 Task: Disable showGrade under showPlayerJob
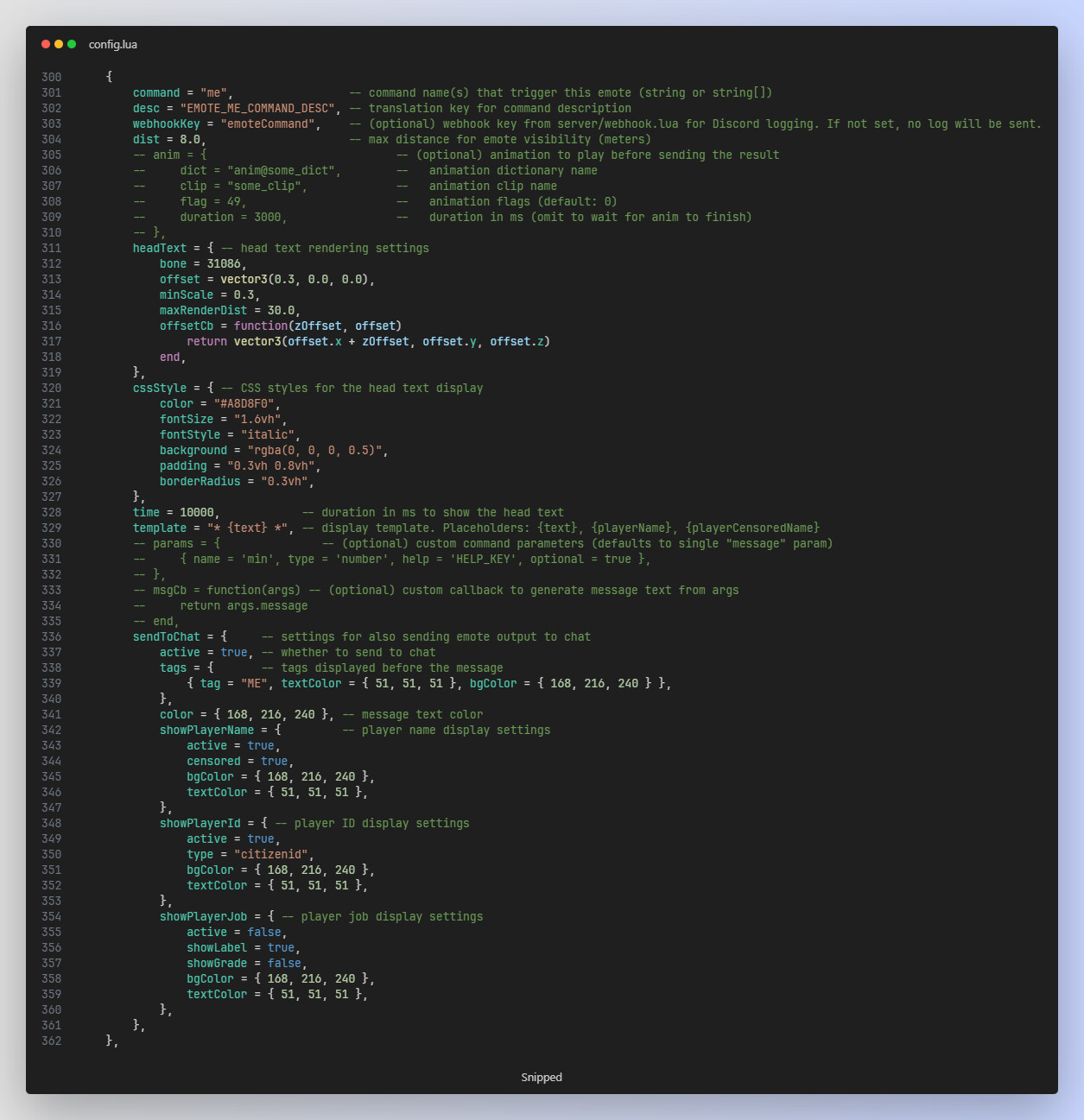click(x=284, y=963)
